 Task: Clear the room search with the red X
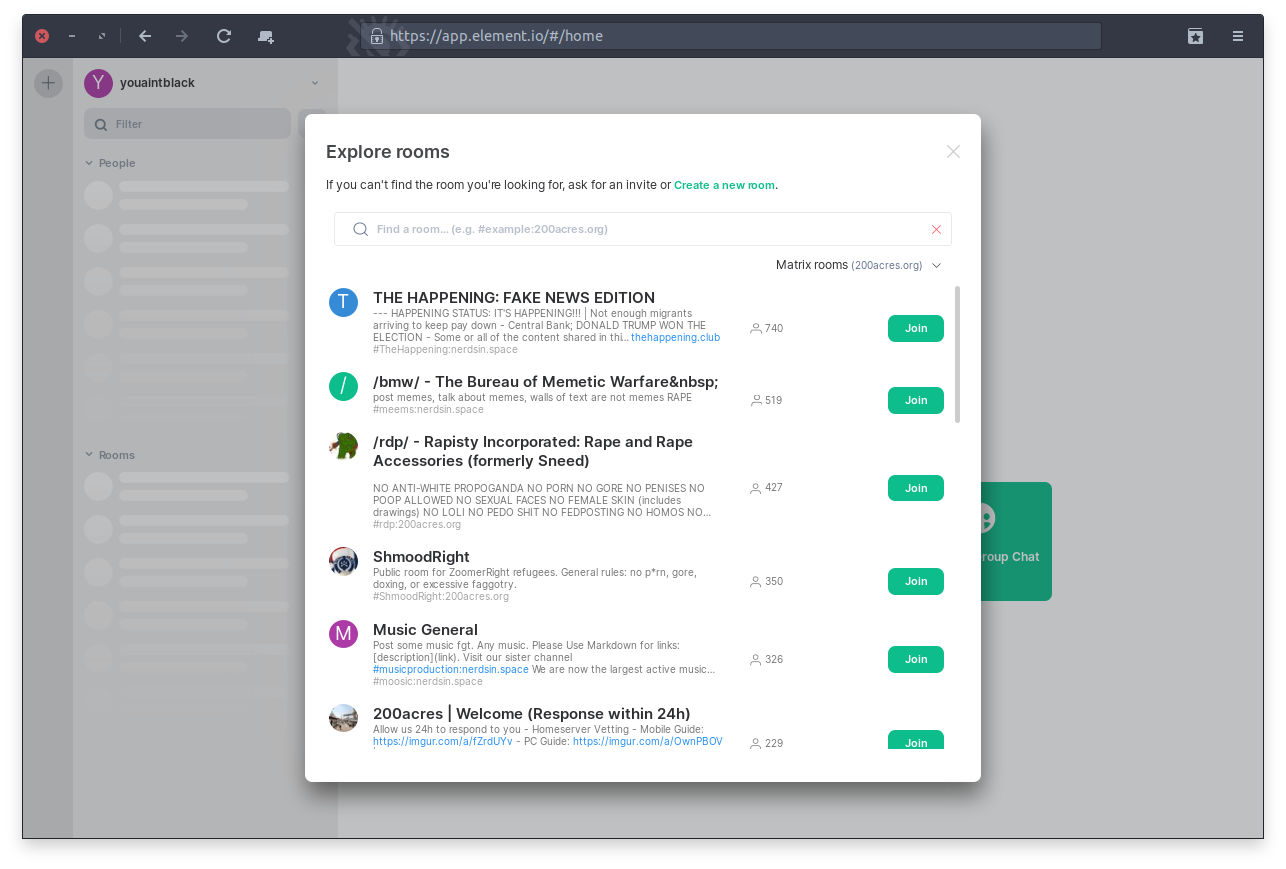[x=936, y=229]
